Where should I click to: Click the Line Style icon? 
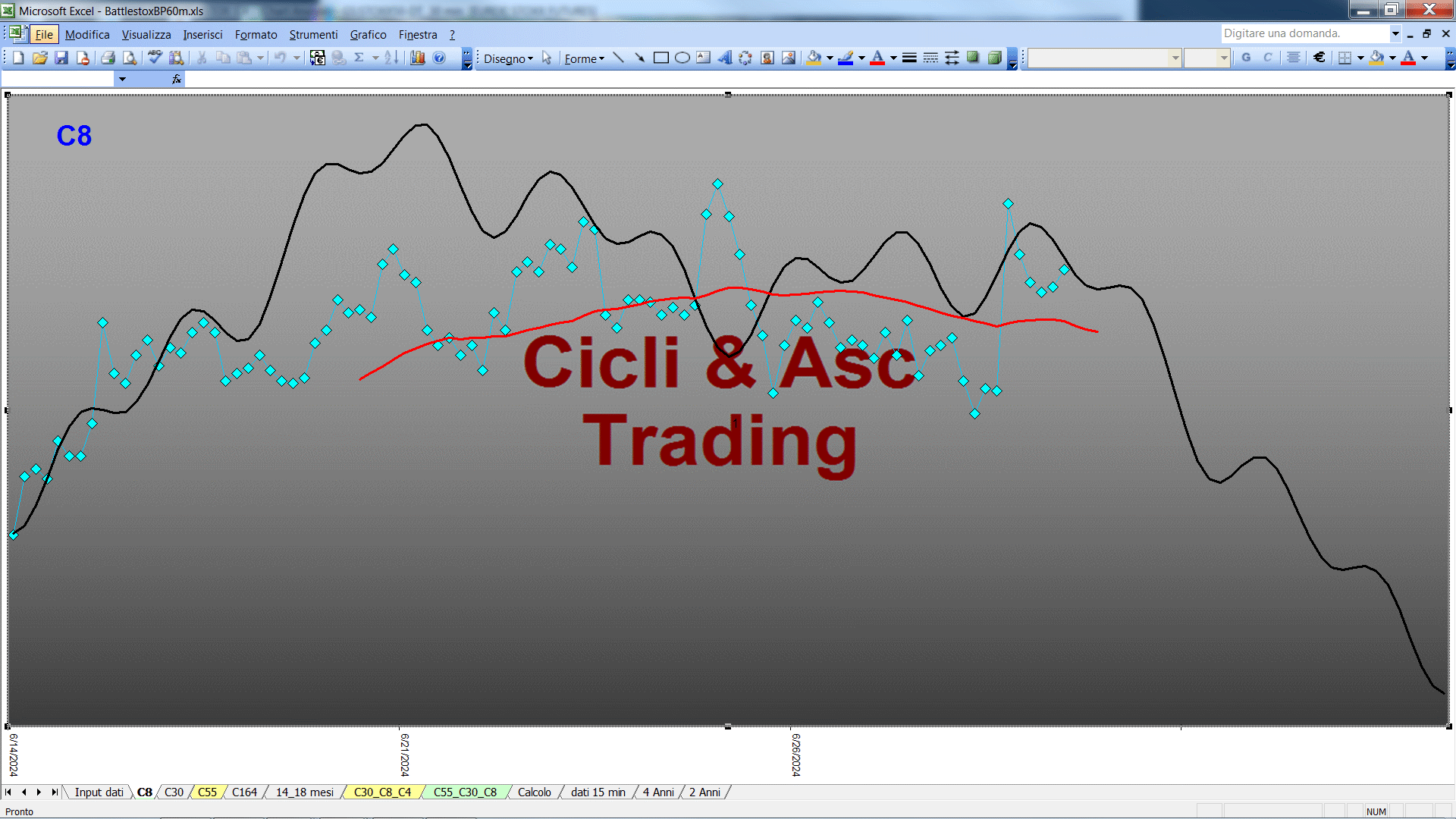point(909,58)
